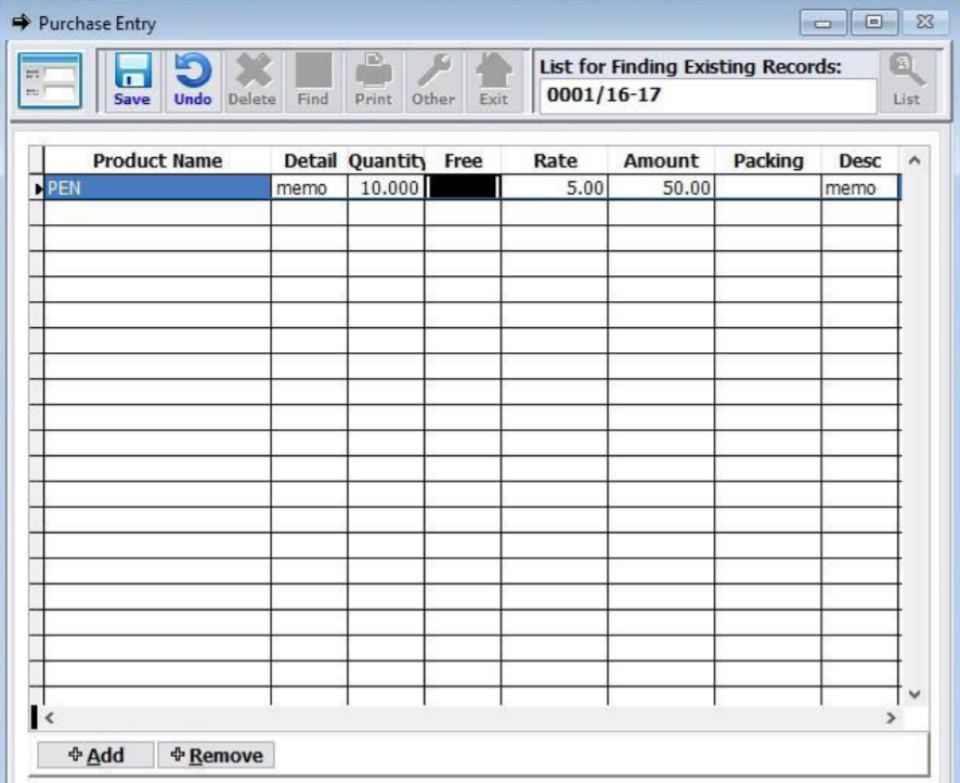
Task: Click the empty Packing cell of PEN row
Action: tap(768, 187)
